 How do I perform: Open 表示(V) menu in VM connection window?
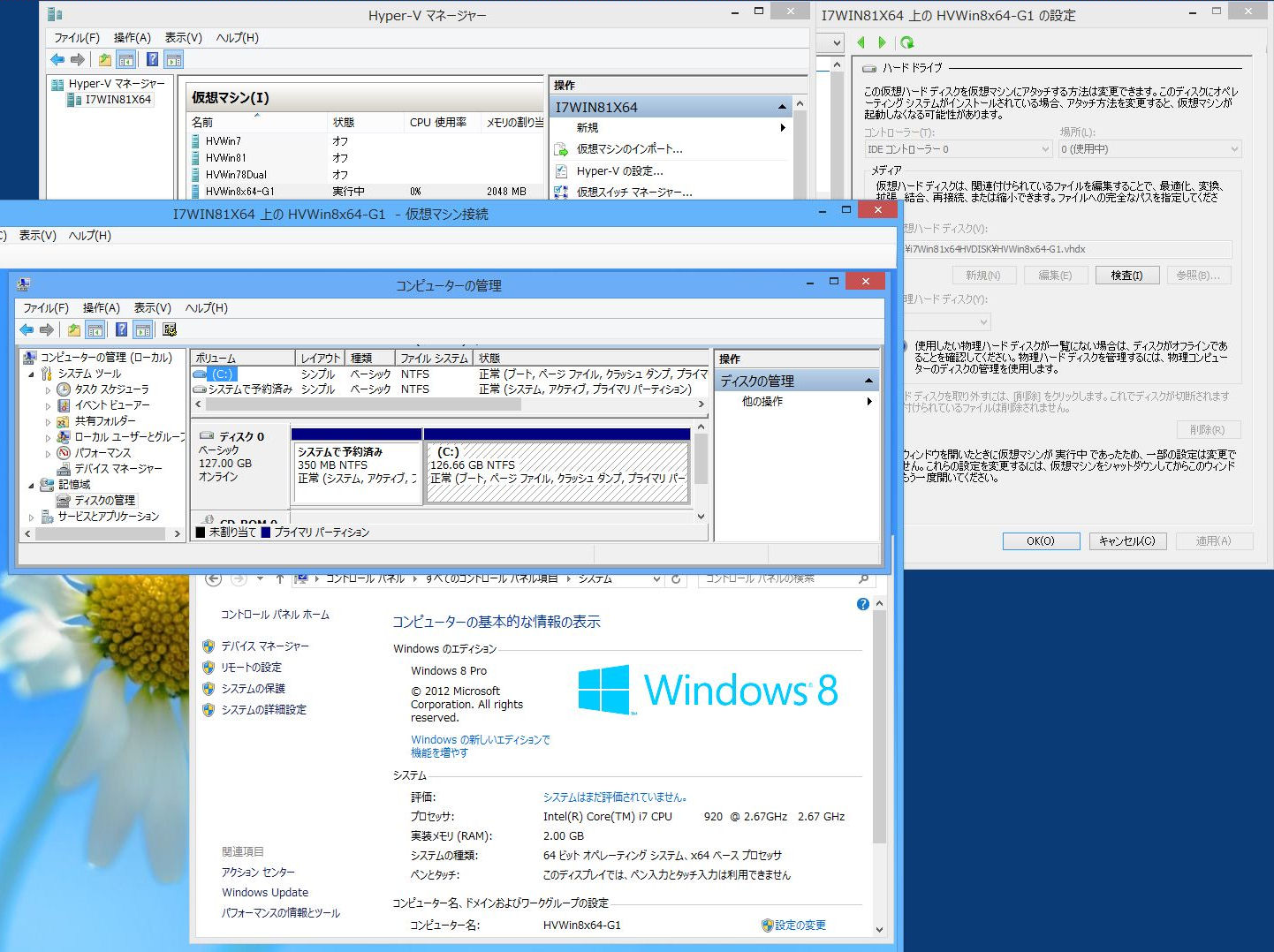point(38,236)
